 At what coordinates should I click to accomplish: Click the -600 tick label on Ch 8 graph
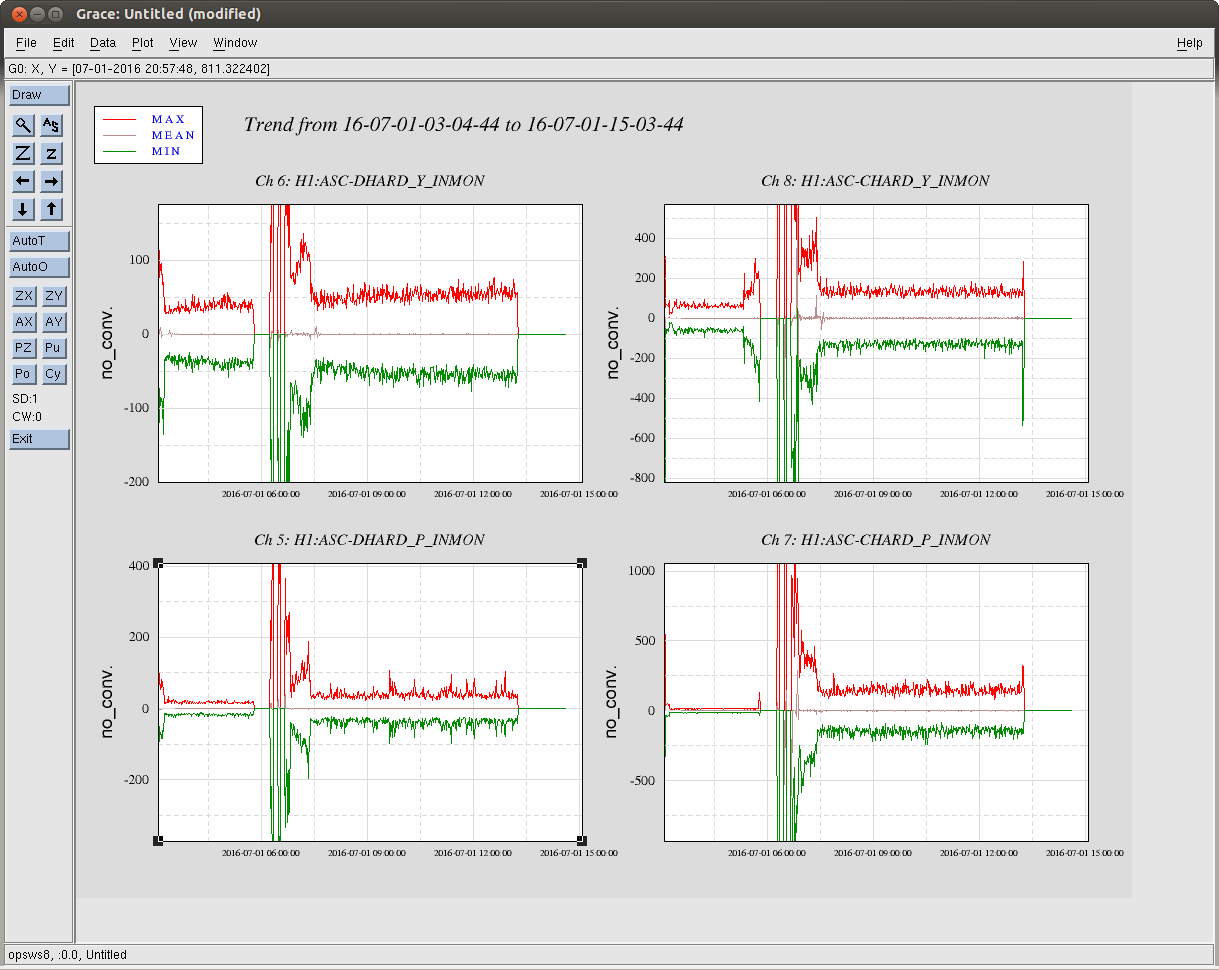(x=642, y=438)
